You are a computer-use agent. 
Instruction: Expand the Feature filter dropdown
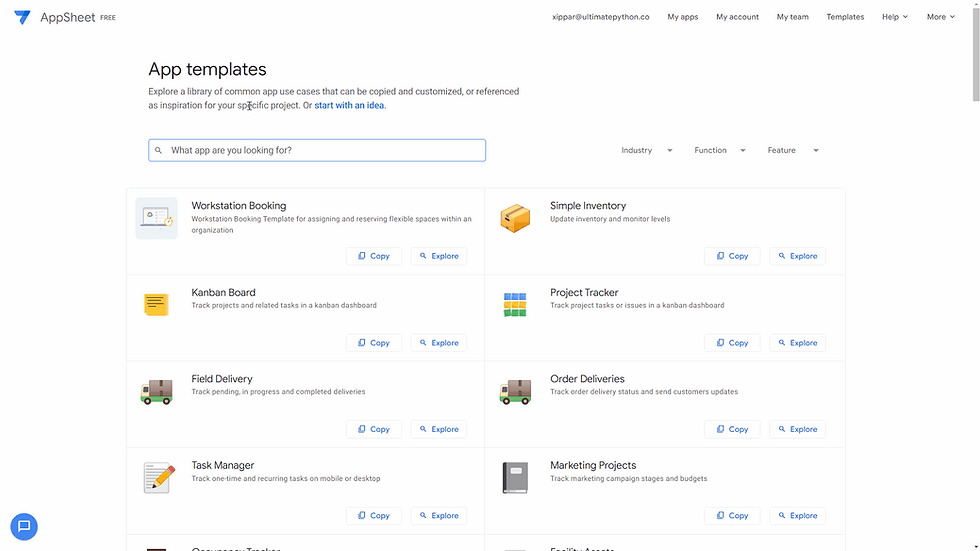tap(793, 150)
